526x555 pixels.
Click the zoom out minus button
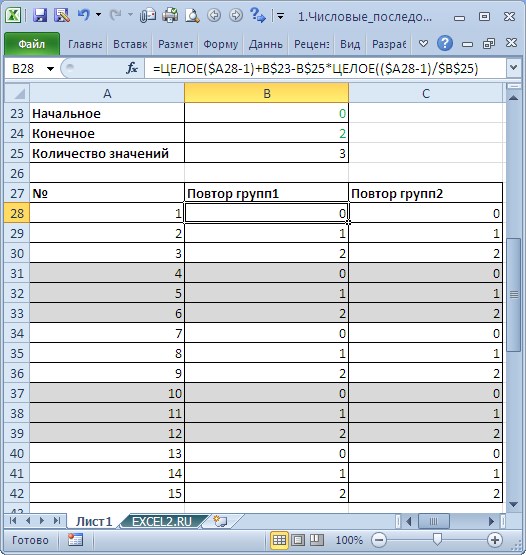coord(379,540)
